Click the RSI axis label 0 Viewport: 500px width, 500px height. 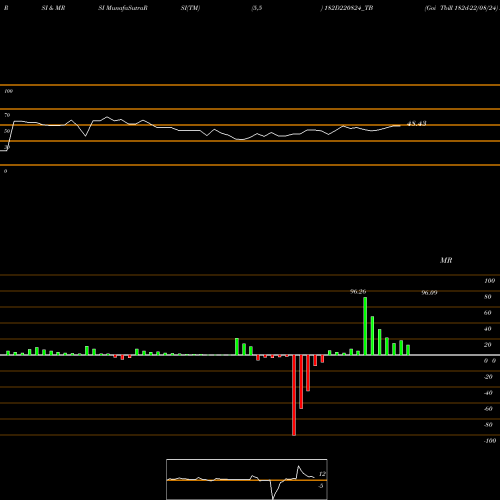pos(5,171)
